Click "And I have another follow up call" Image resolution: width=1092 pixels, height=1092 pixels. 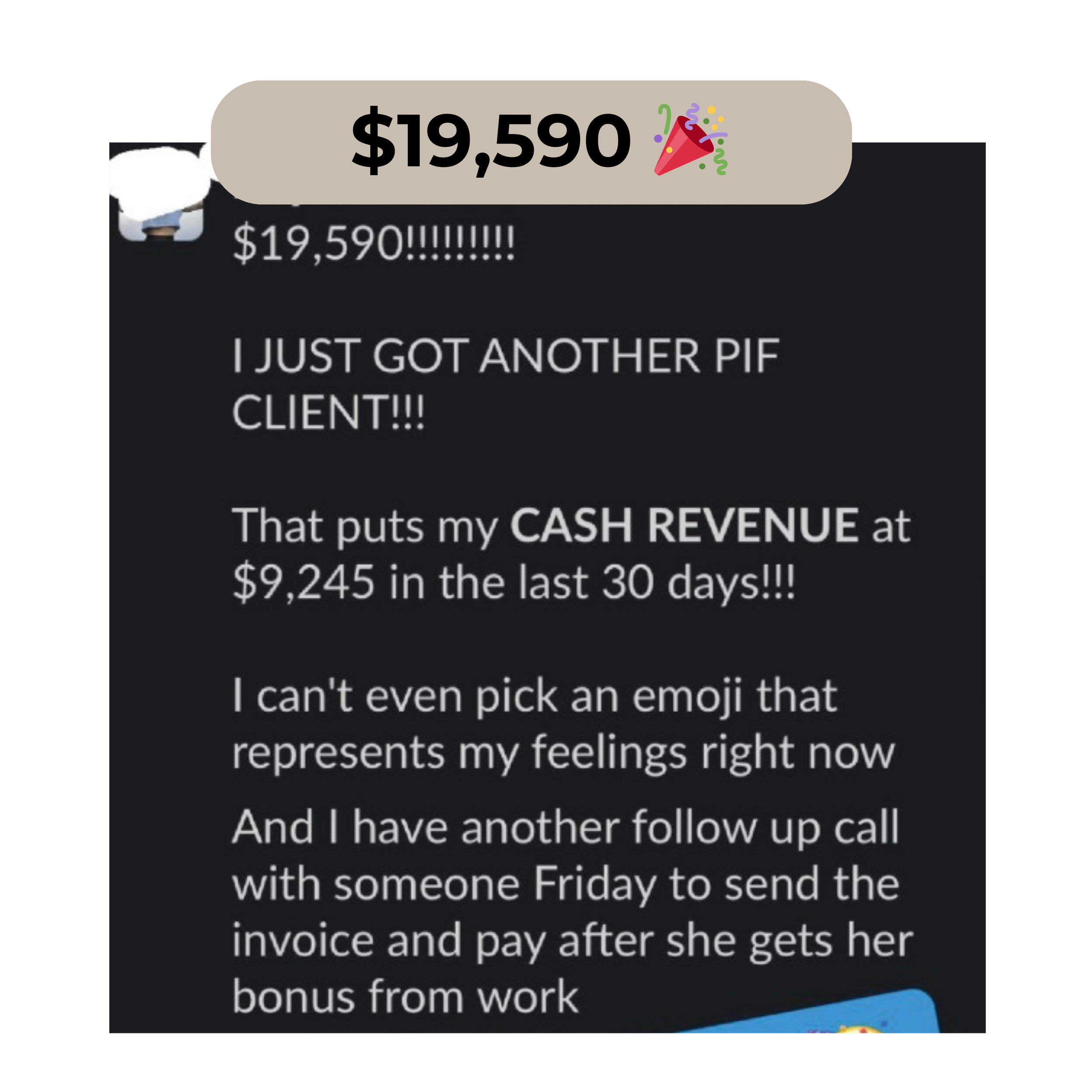(x=565, y=826)
